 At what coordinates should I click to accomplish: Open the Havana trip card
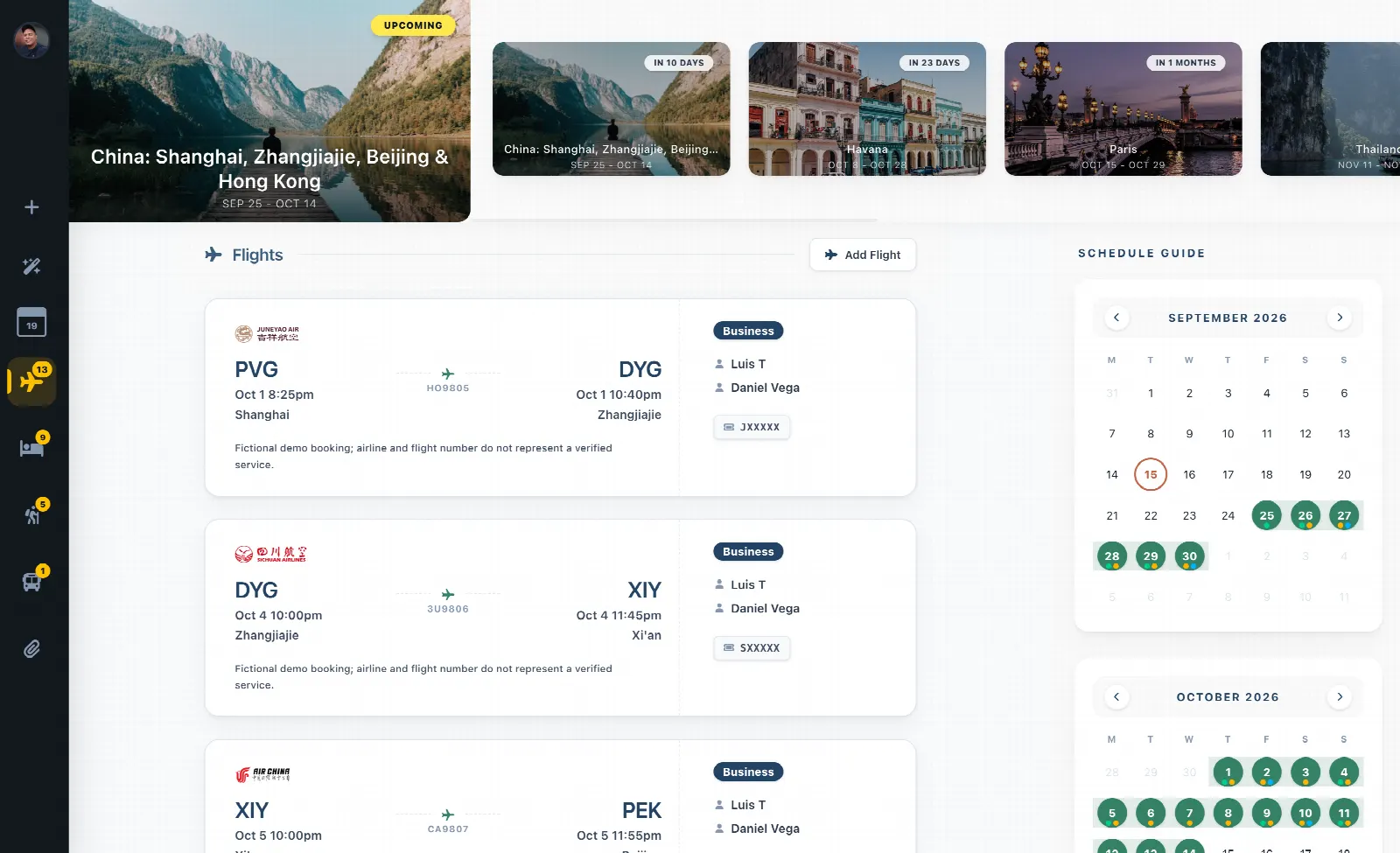tap(867, 109)
